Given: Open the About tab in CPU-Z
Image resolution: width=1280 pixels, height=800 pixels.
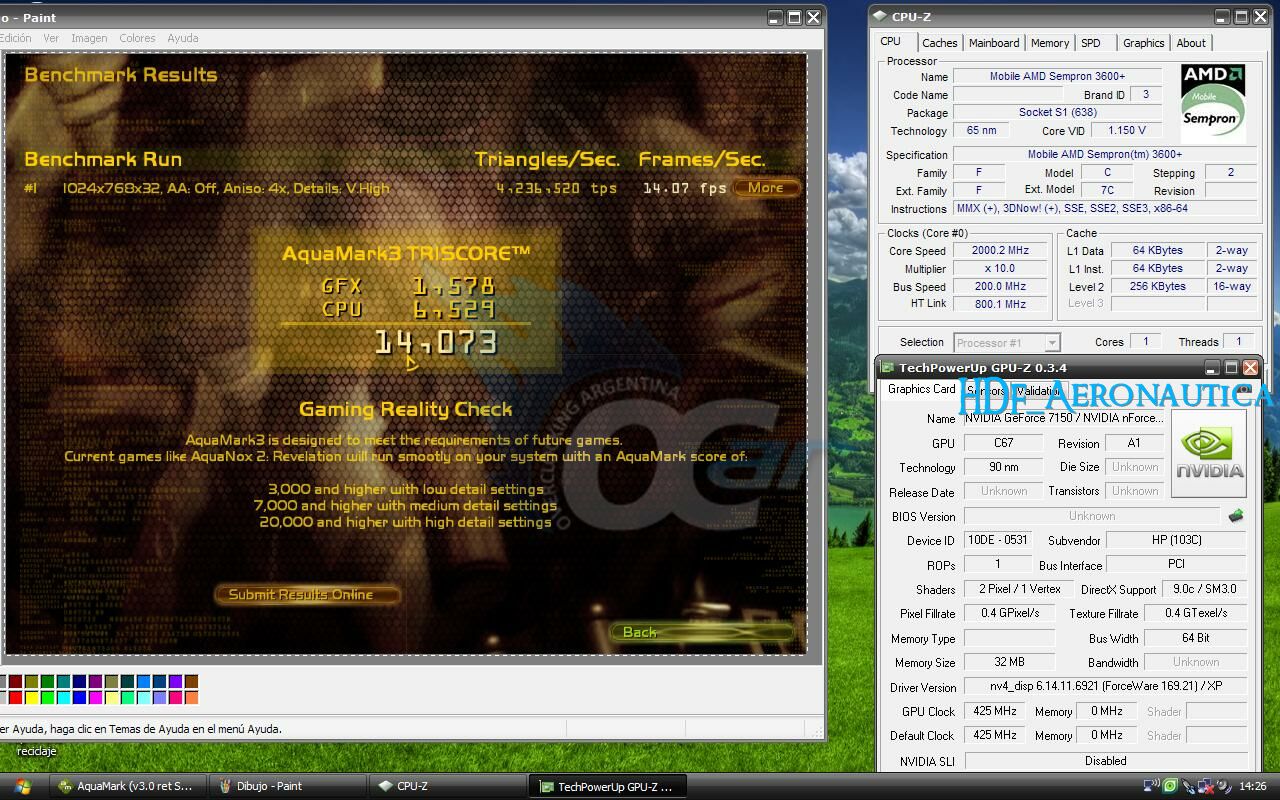Looking at the screenshot, I should click(x=1191, y=43).
